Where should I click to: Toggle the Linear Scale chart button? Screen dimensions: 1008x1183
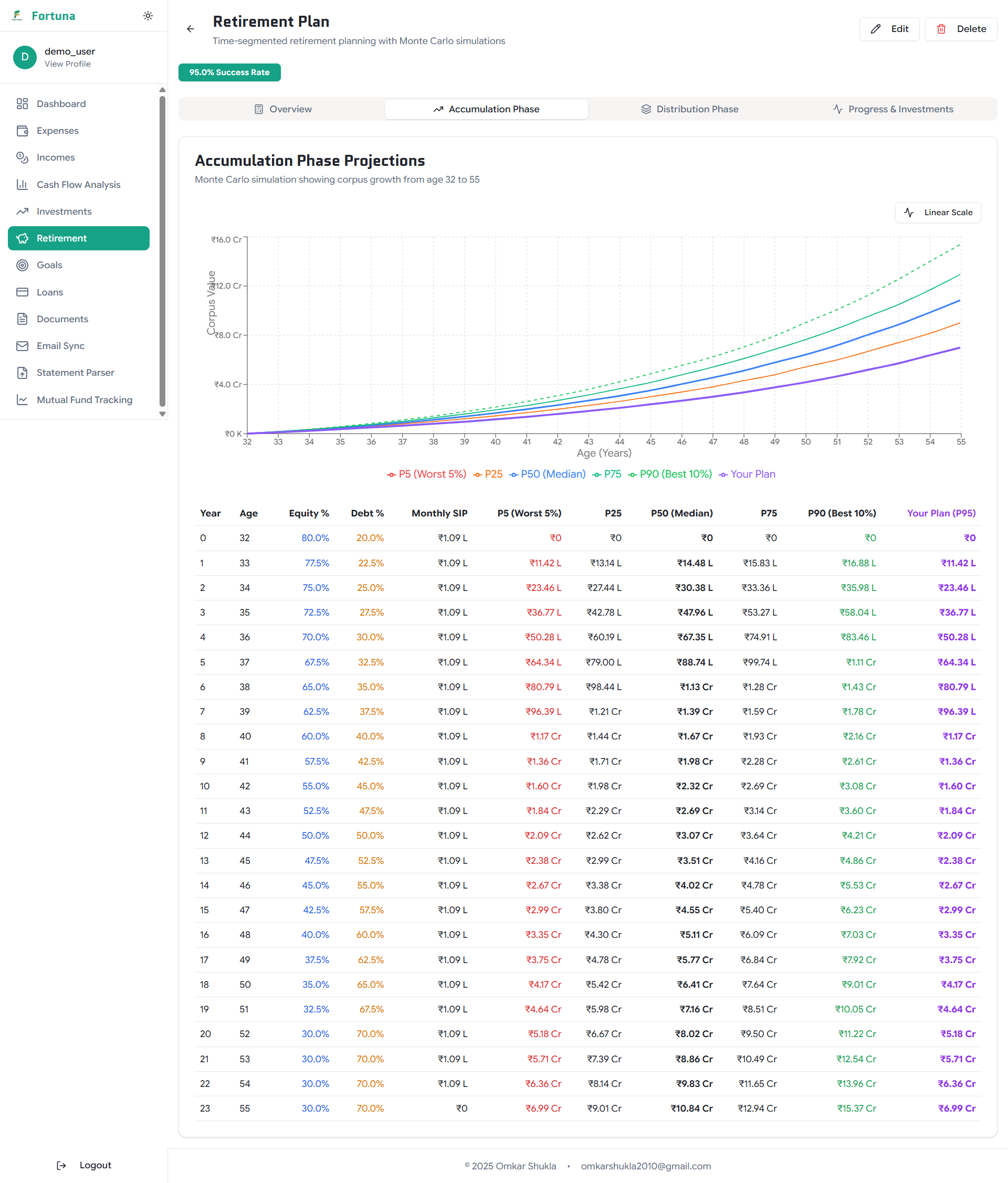tap(937, 213)
